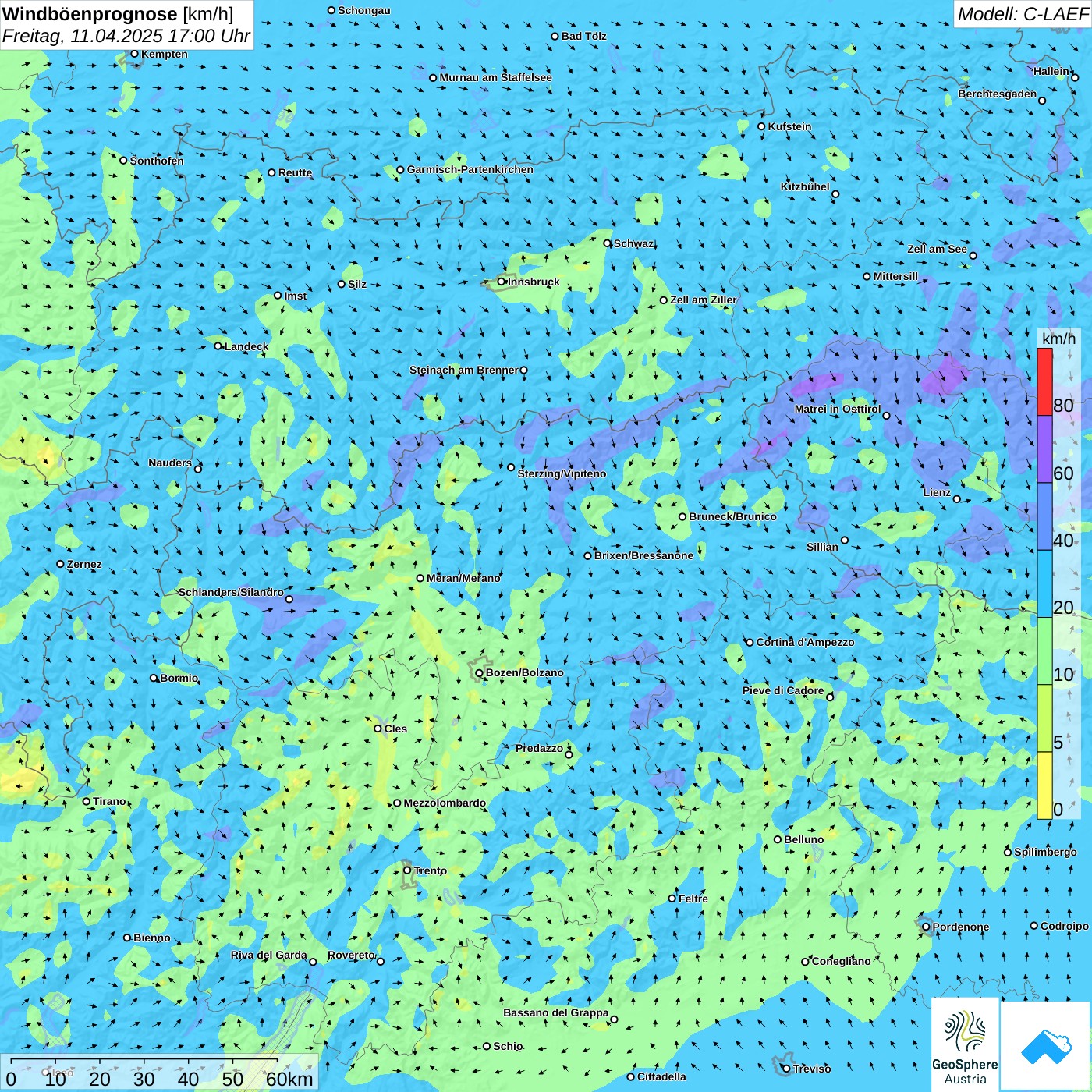Click the Cittadella station dot
1092x1092 pixels.
pyautogui.click(x=631, y=1076)
